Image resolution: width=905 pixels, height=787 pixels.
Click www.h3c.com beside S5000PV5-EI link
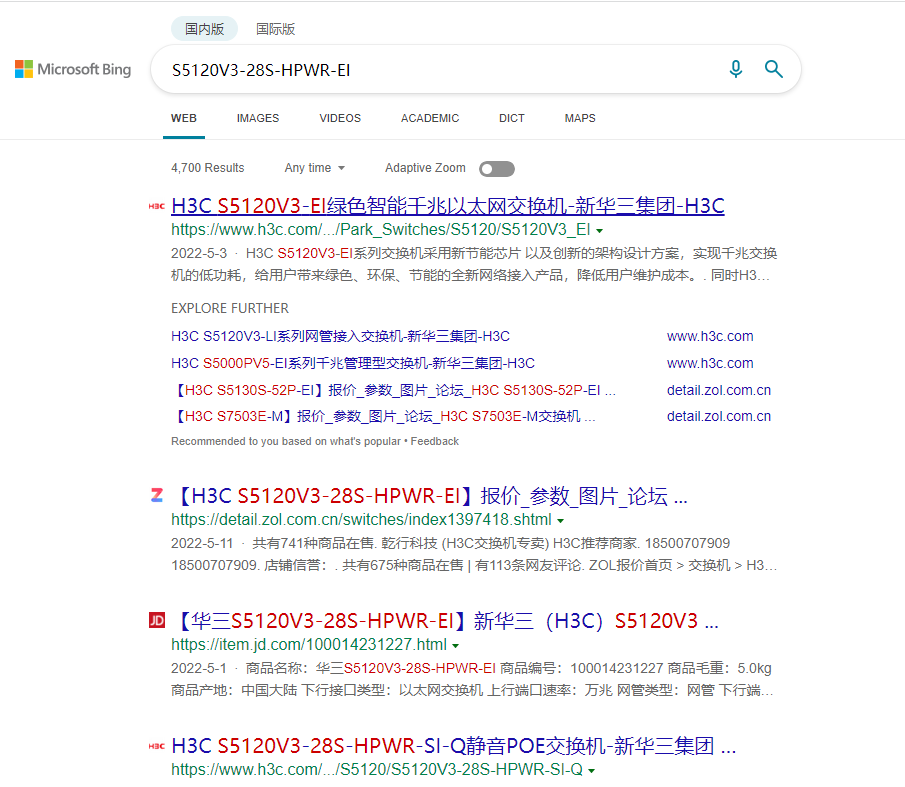click(x=710, y=363)
